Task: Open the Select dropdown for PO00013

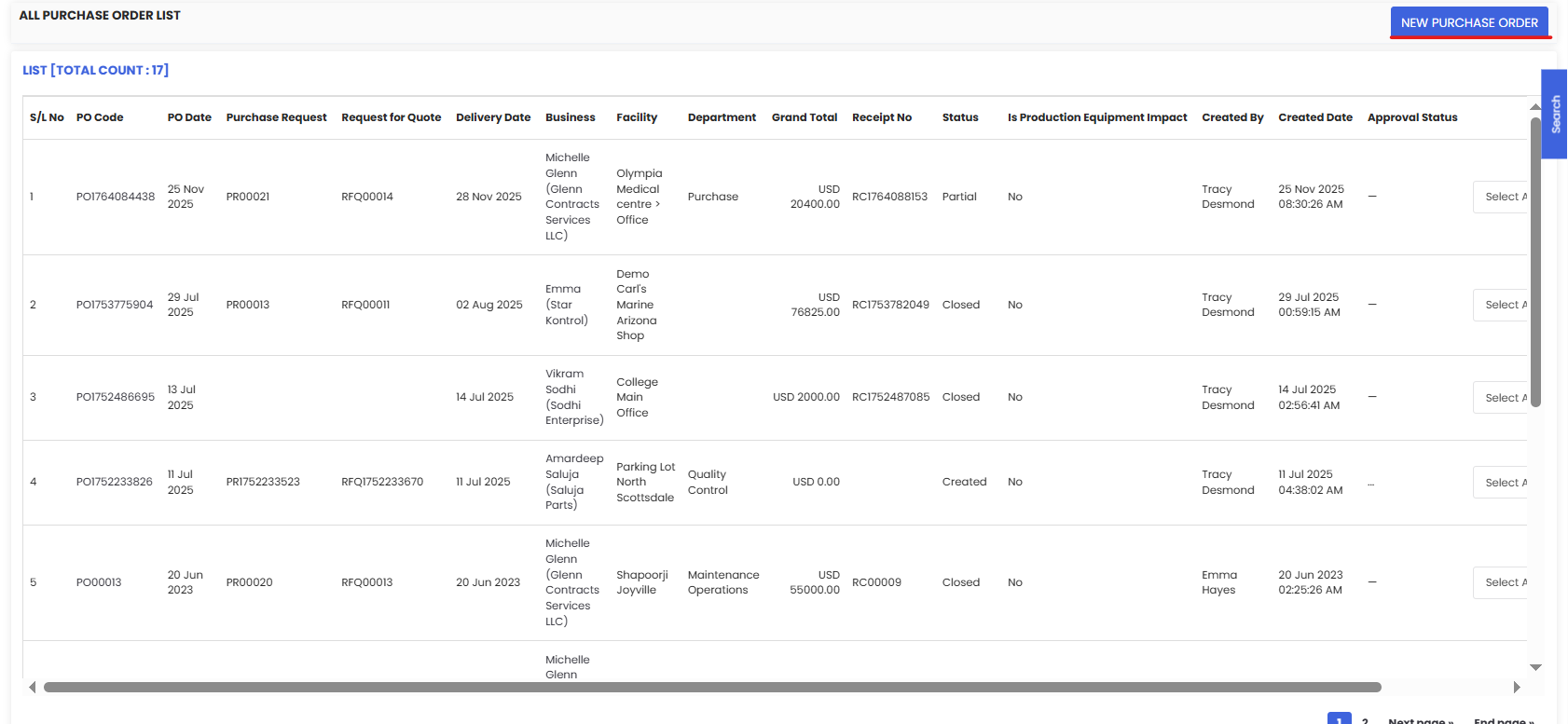Action: pyautogui.click(x=1500, y=582)
